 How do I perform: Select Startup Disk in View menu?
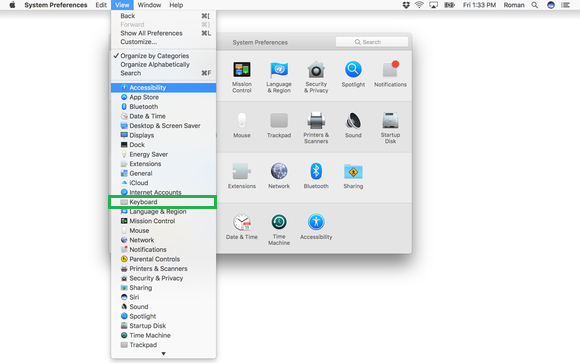coord(163,326)
